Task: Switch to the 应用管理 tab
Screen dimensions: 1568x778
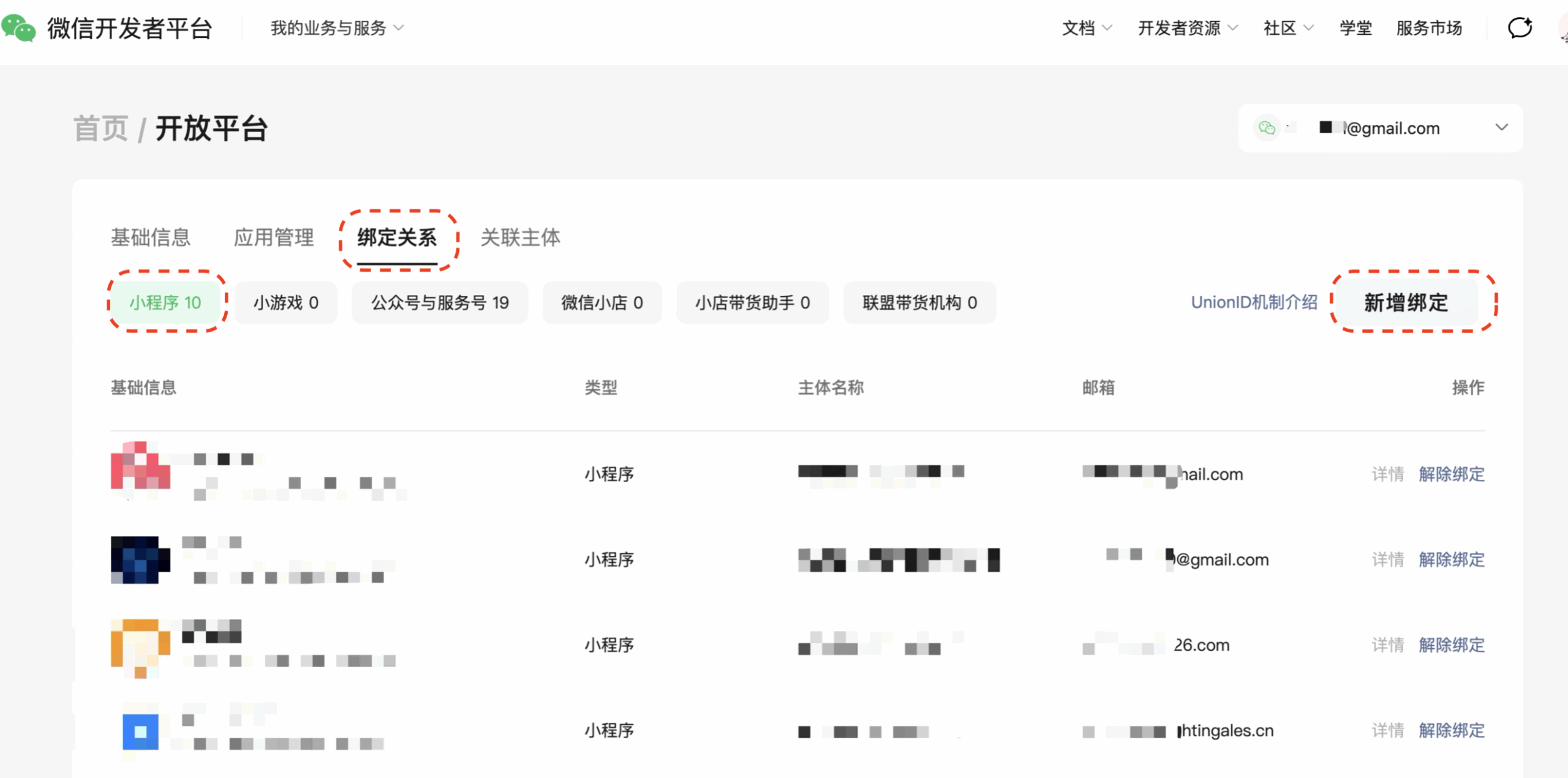Action: click(274, 238)
